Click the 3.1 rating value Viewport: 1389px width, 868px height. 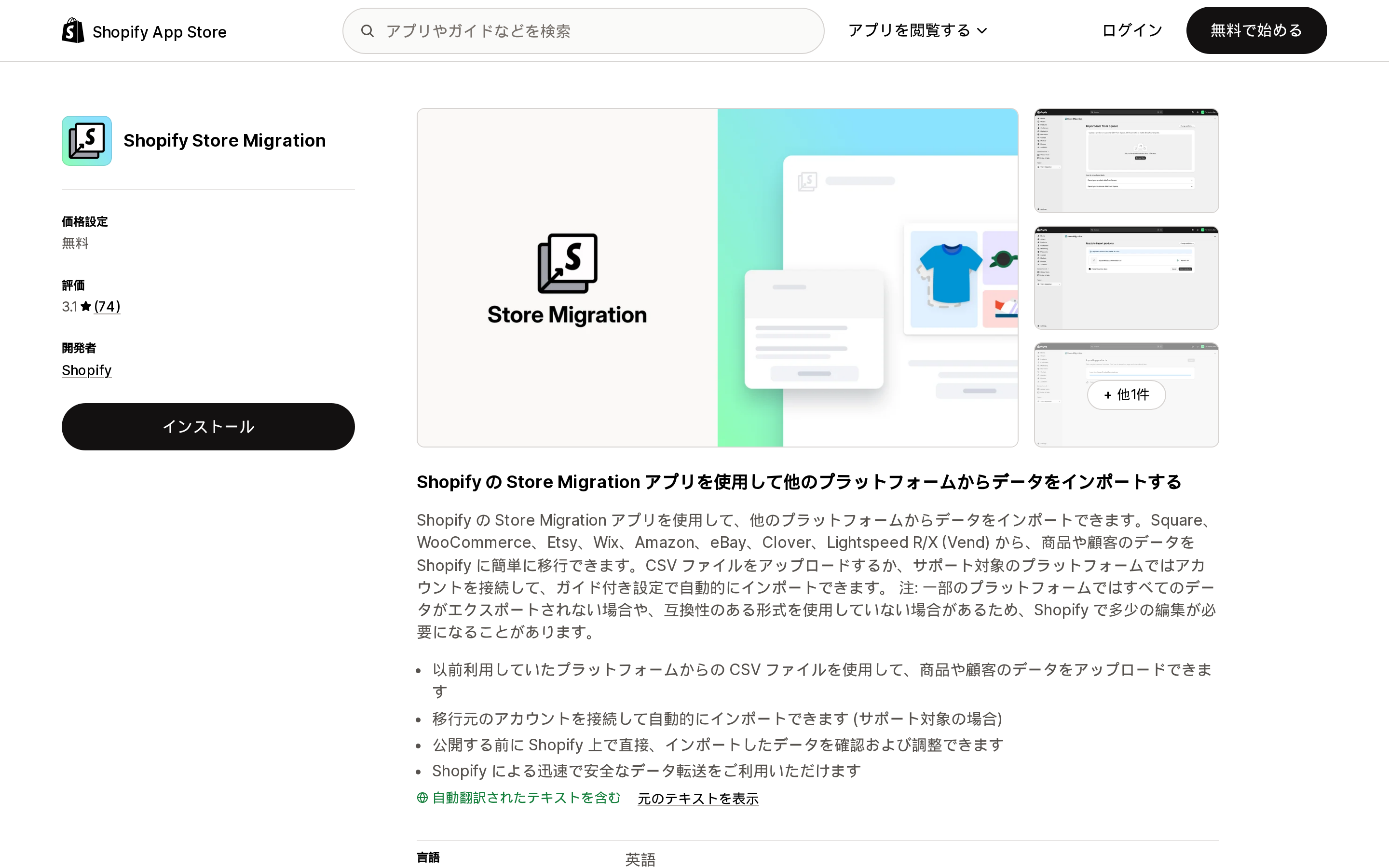pyautogui.click(x=69, y=307)
